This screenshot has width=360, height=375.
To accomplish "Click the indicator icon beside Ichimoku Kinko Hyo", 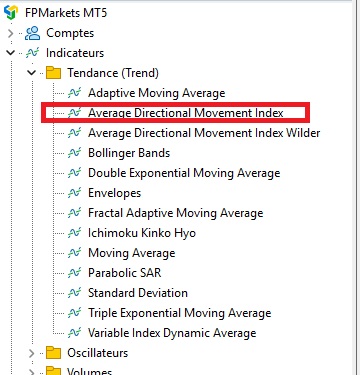I will 74,233.
